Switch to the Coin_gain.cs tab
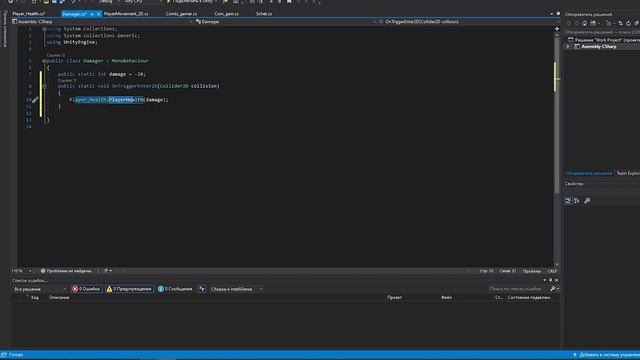Screen dimensions: 640x360 tap(227, 14)
